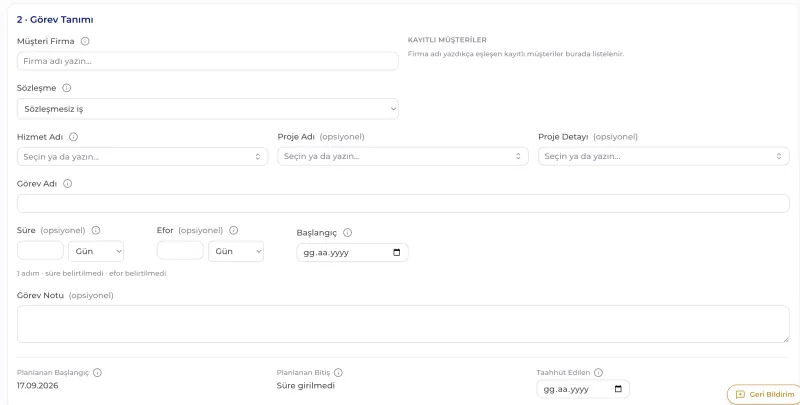Focus the Görev Notu textarea

coord(403,324)
